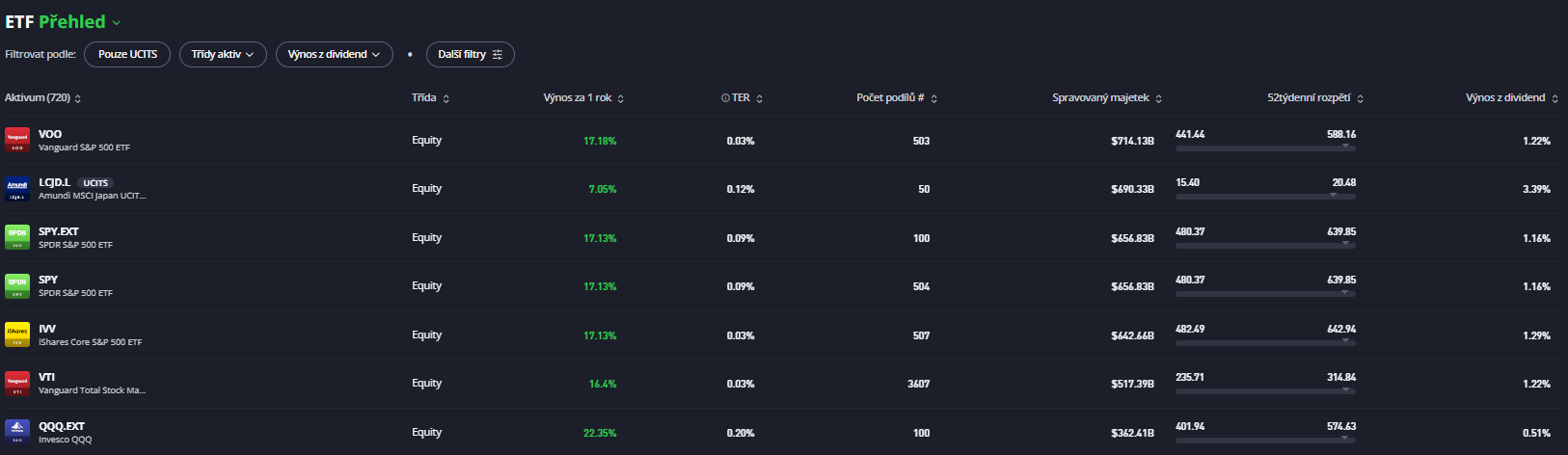1568x455 pixels.
Task: Open the iShares Core S&P 500 ETF link
Action: point(90,342)
